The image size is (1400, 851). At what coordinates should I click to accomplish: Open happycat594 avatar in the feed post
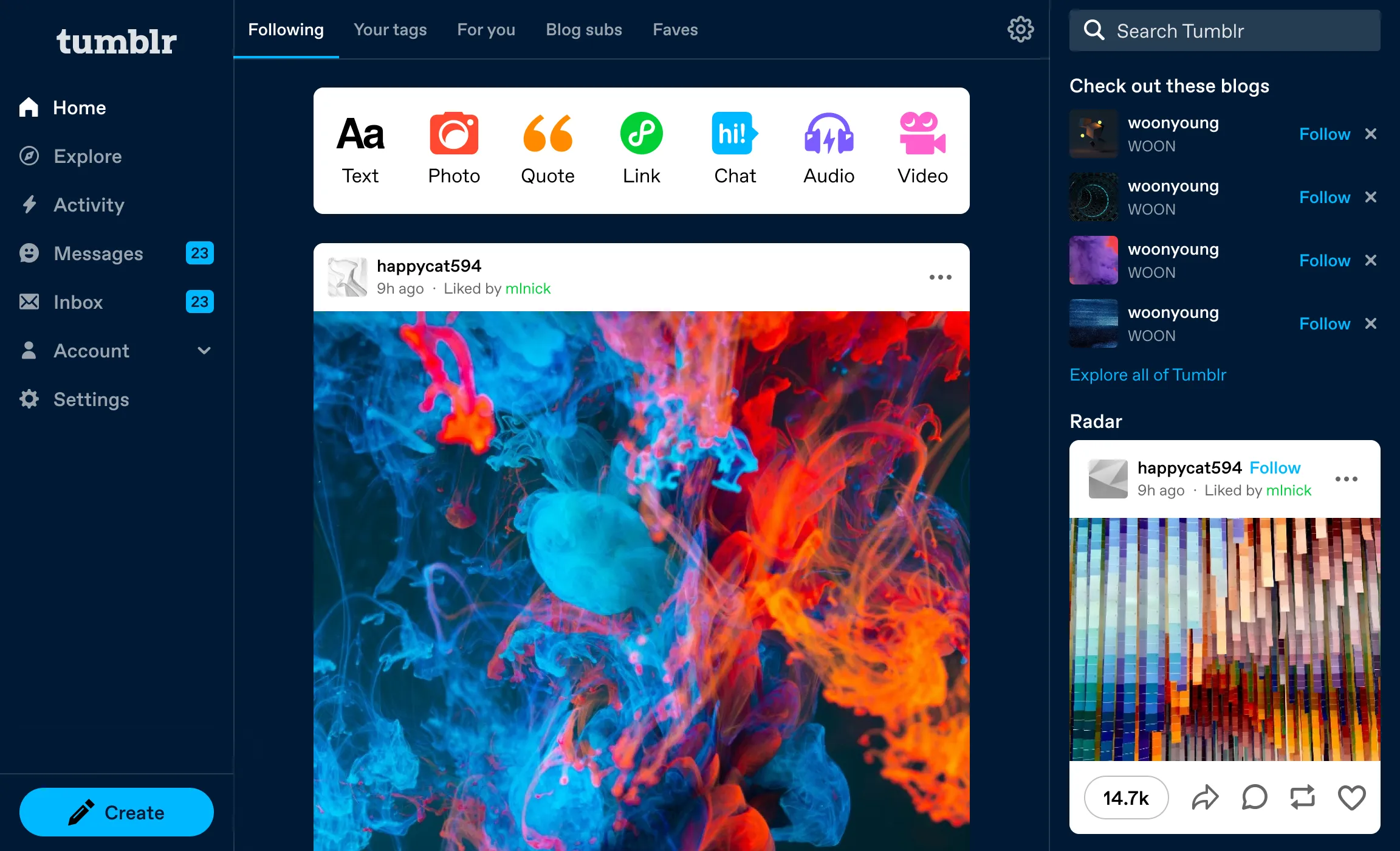(x=348, y=277)
